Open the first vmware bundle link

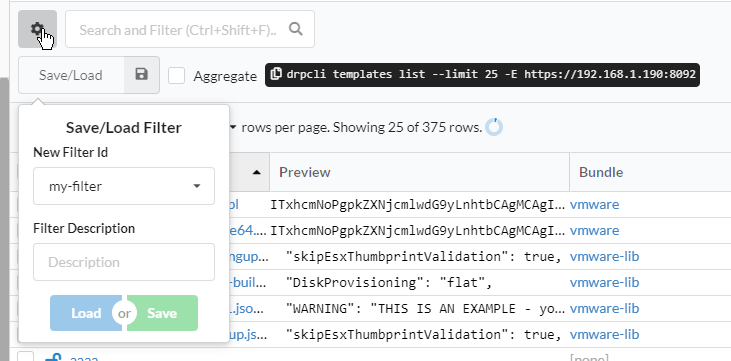(x=594, y=204)
